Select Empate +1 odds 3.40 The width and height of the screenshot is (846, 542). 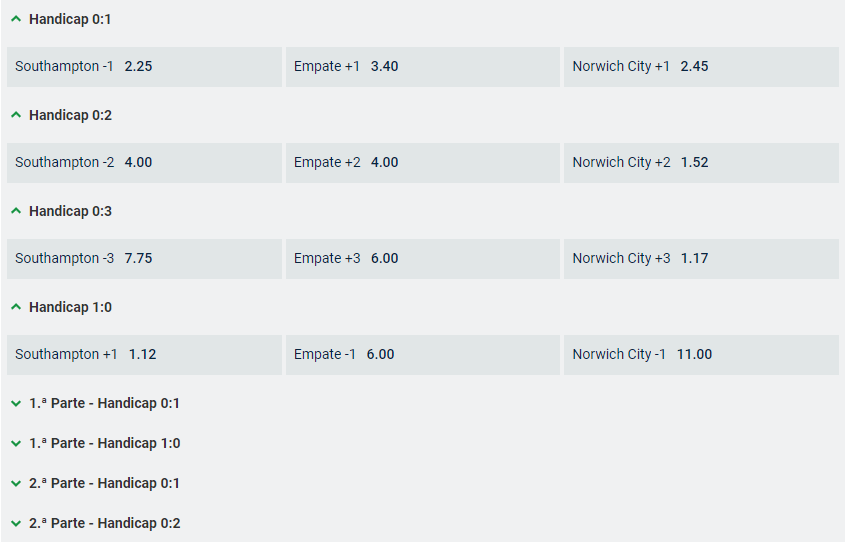tap(422, 67)
